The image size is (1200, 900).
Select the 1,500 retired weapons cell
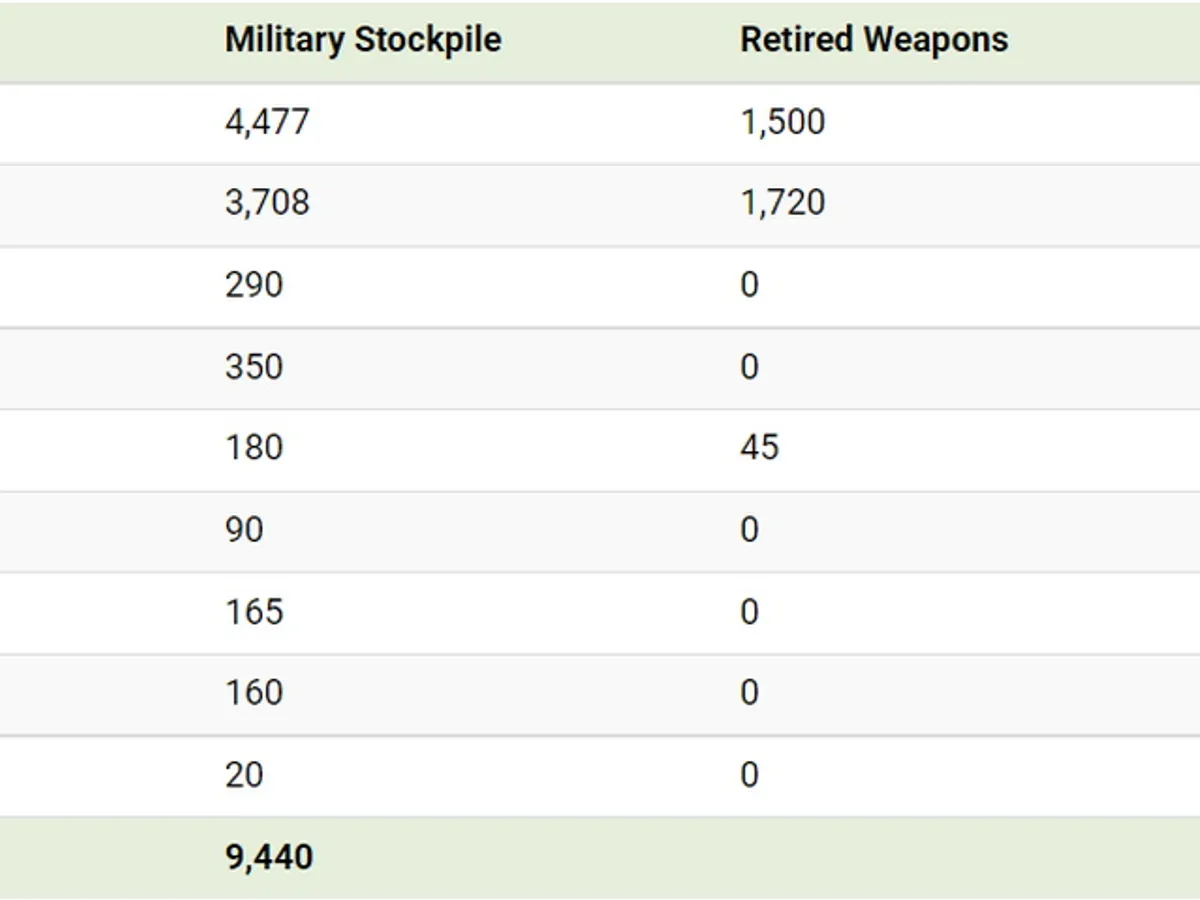click(782, 122)
